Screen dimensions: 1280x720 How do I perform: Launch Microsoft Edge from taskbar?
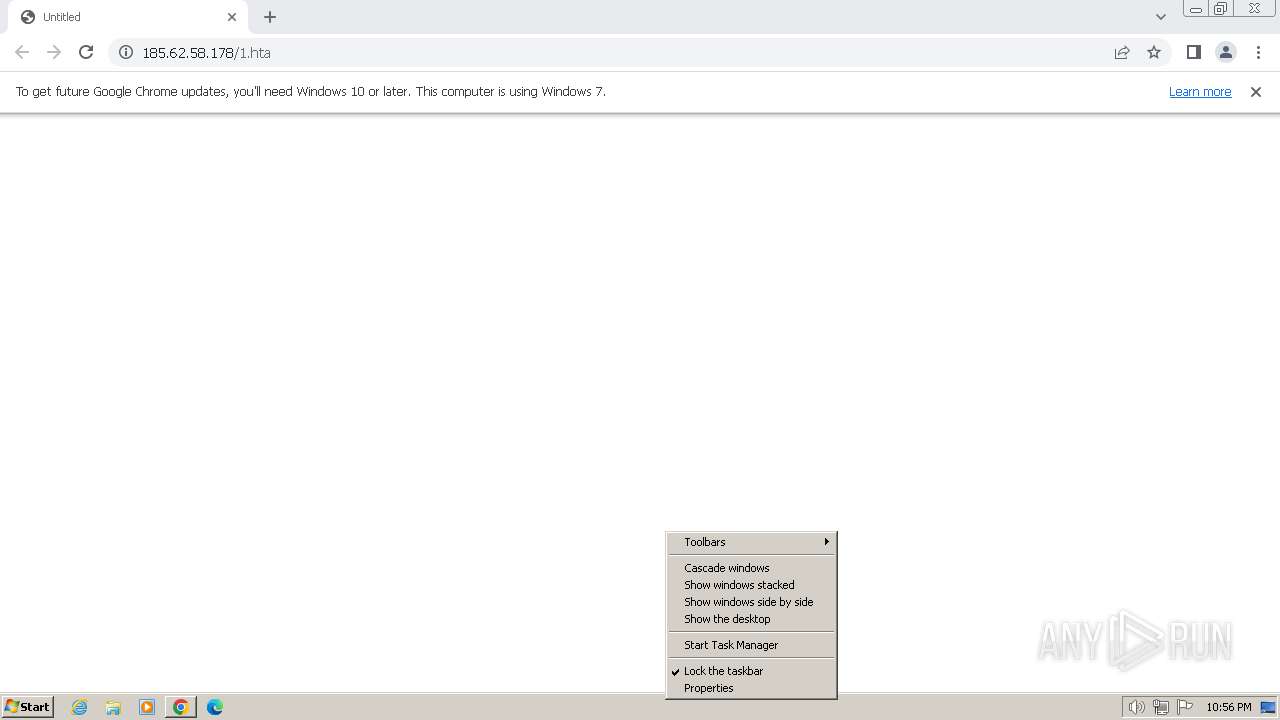coord(215,707)
